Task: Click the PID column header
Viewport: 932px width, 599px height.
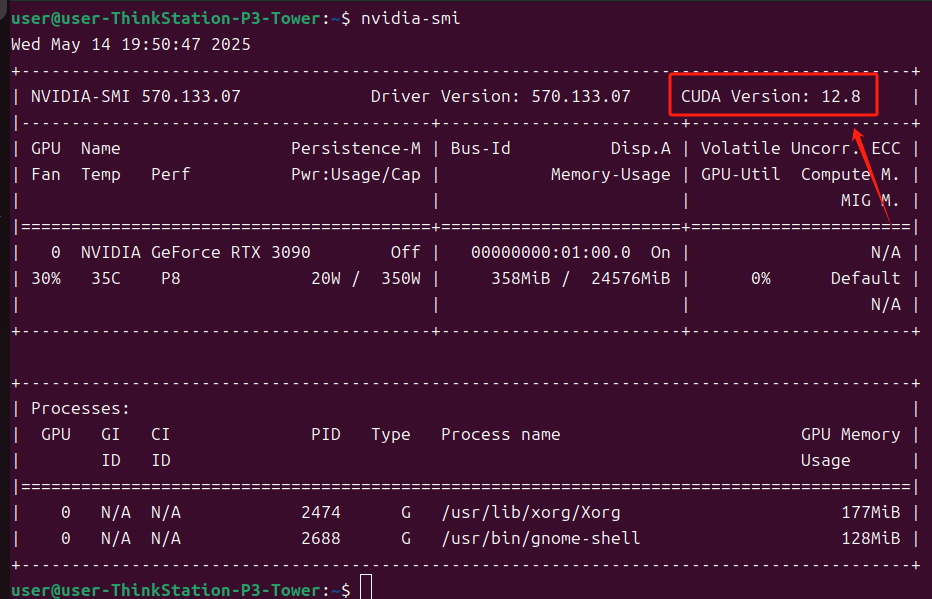Action: (x=326, y=435)
